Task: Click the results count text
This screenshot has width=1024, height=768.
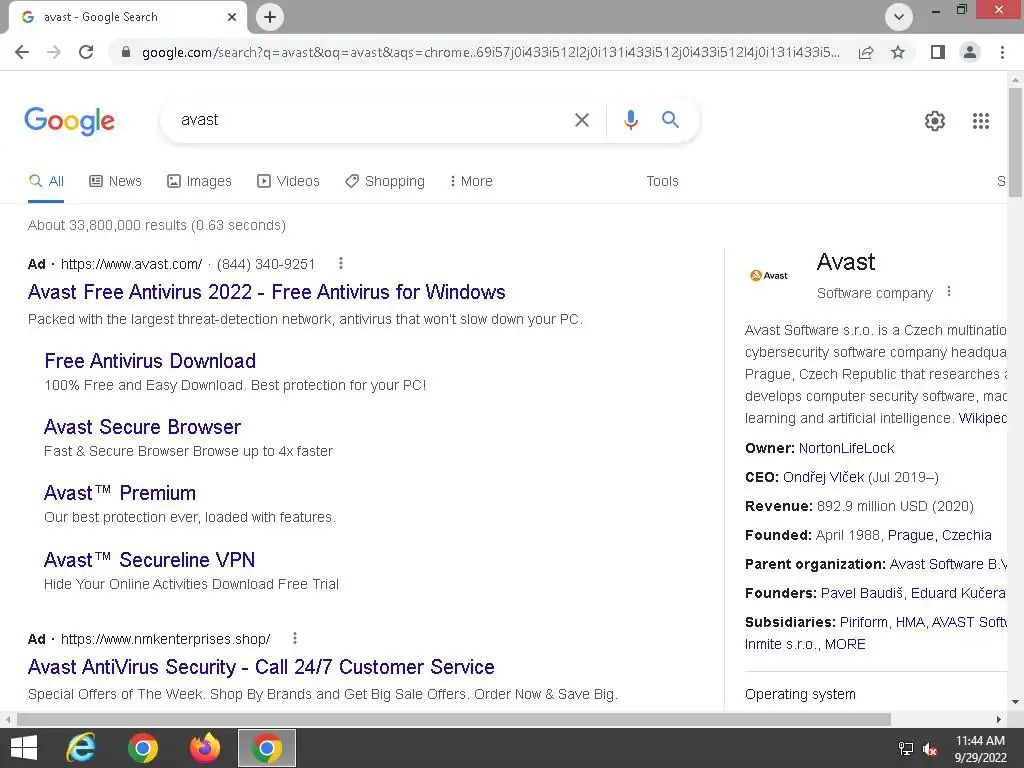Action: pos(157,225)
